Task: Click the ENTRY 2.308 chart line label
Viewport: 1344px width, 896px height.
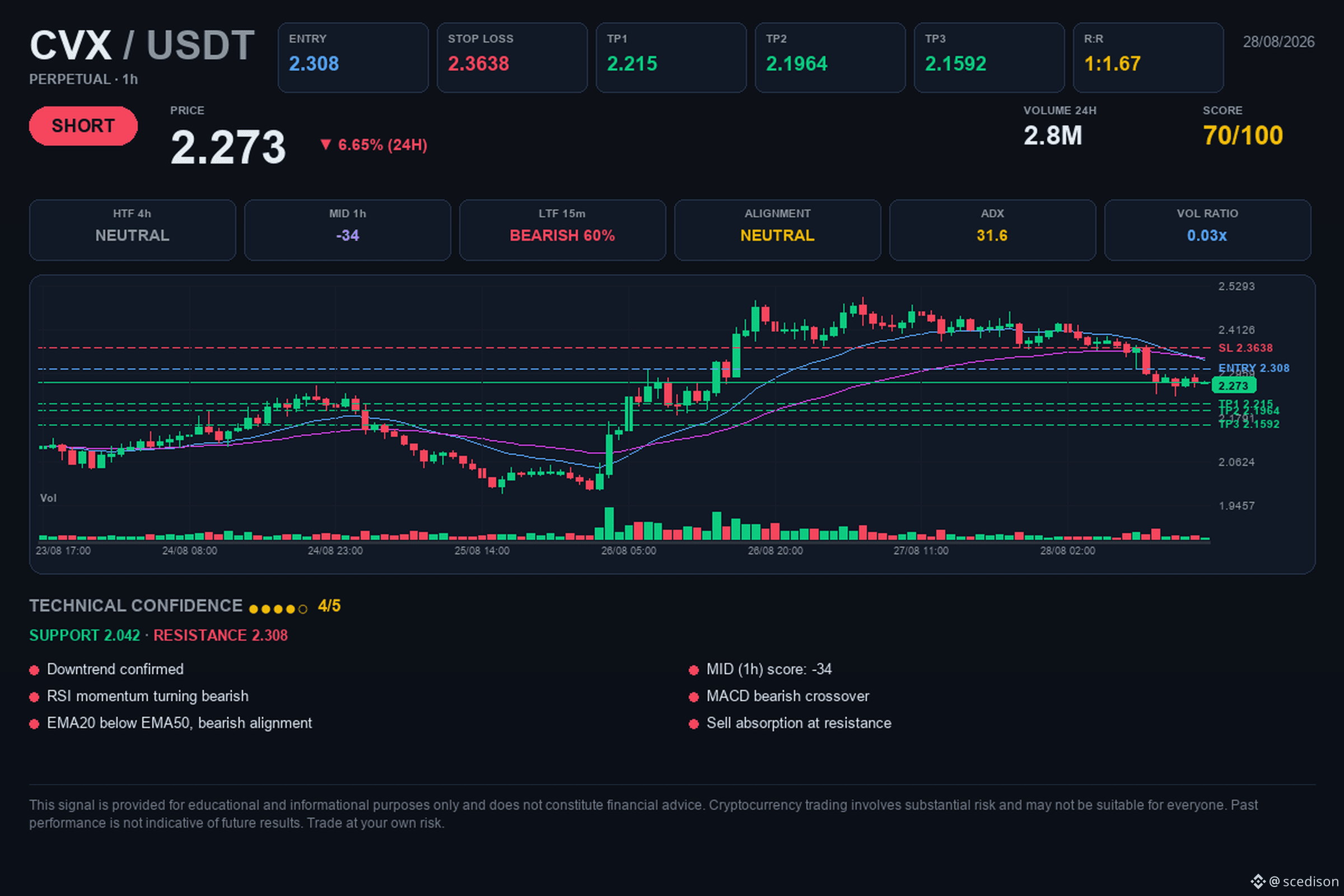Action: pos(1254,368)
